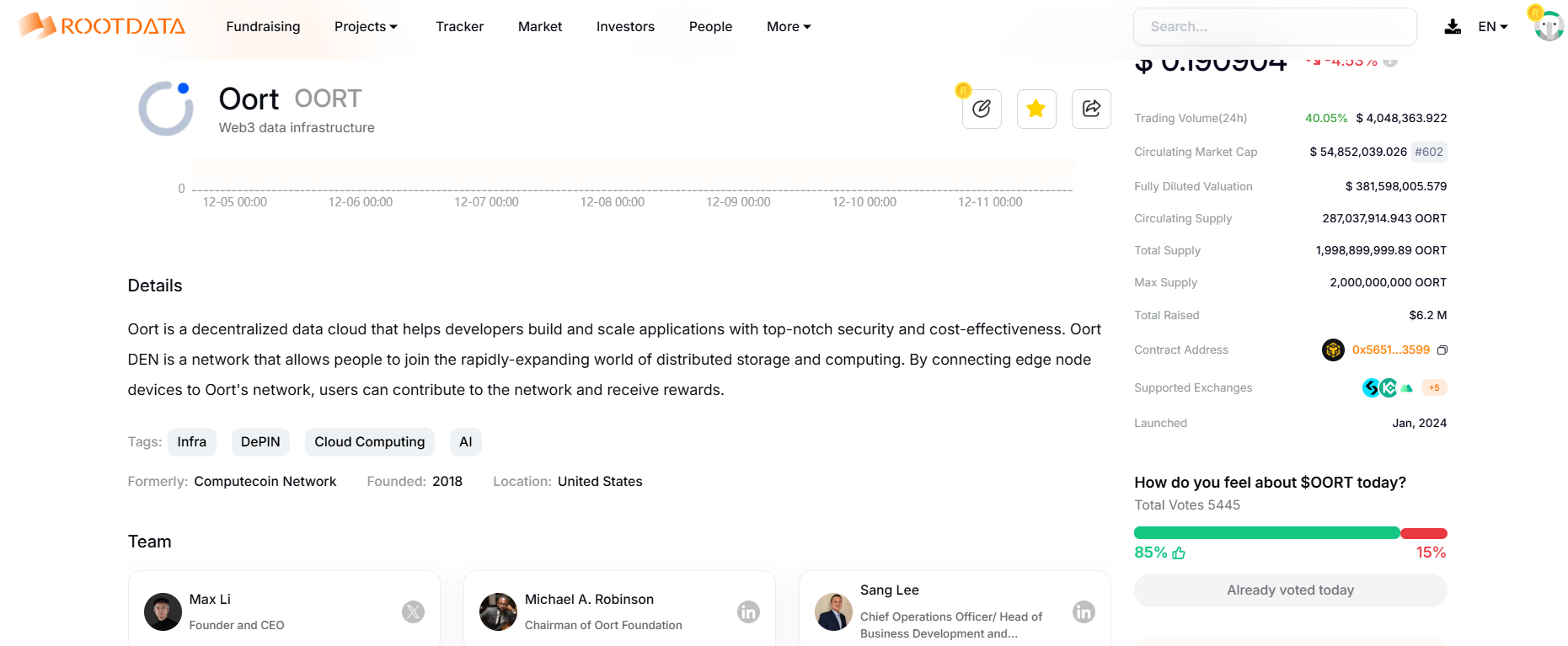The width and height of the screenshot is (1568, 646).
Task: Click the KuCoin exchange icon
Action: pos(1389,387)
